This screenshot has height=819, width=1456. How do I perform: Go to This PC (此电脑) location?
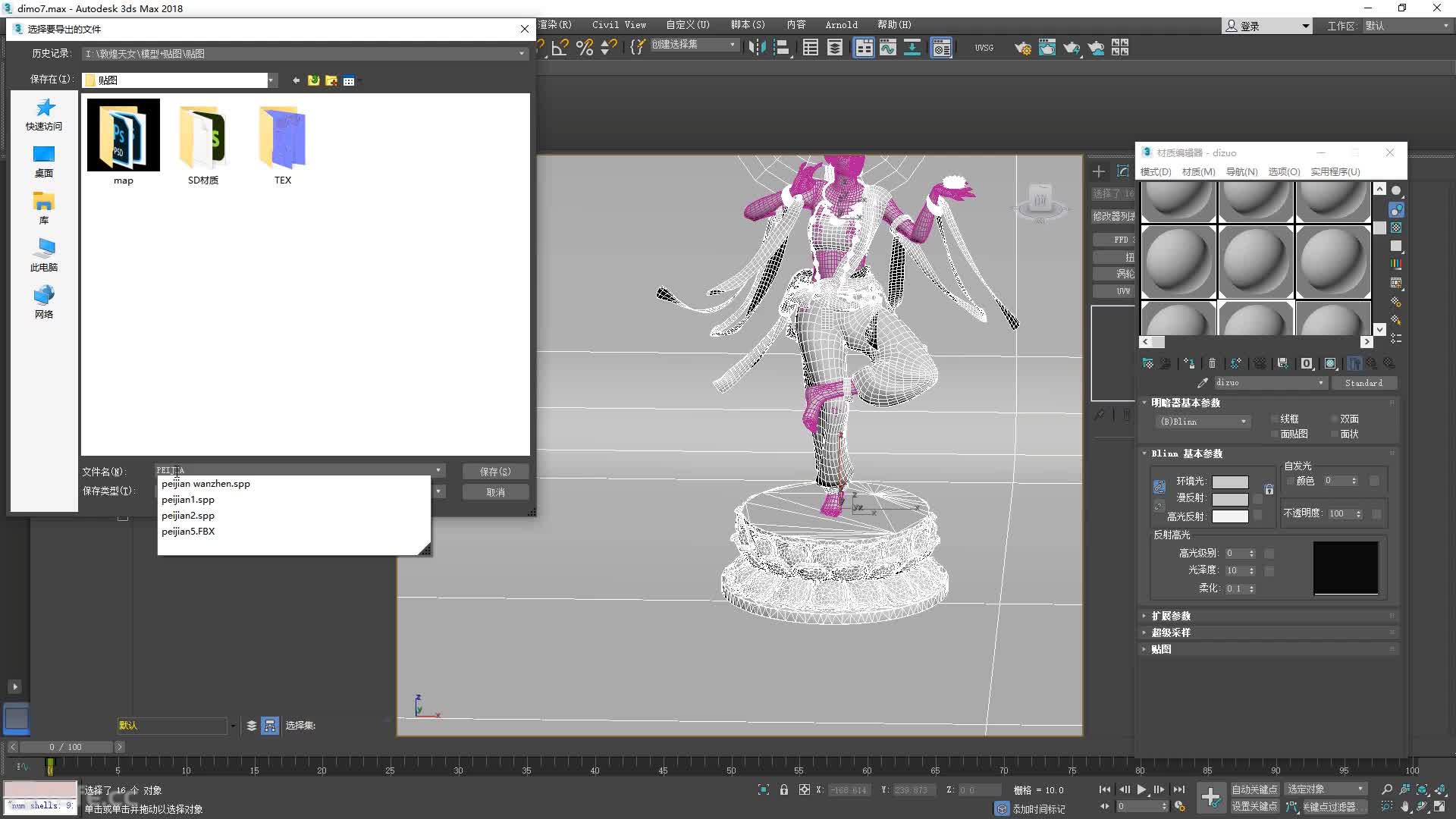[44, 256]
